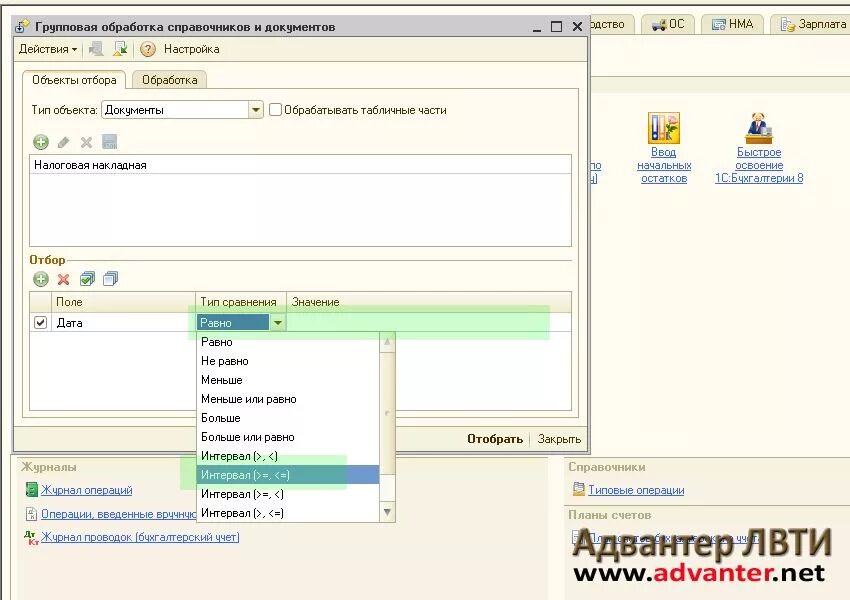This screenshot has height=600, width=850.
Task: Choose Больше или равно option
Action: (x=288, y=437)
